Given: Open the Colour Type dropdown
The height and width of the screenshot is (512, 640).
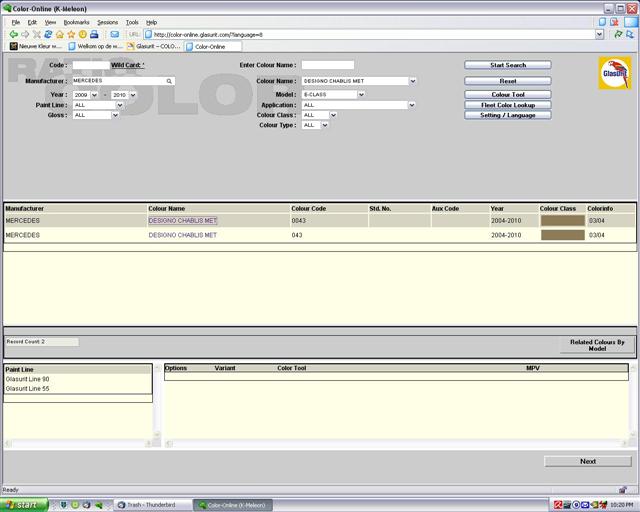Looking at the screenshot, I should 325,125.
